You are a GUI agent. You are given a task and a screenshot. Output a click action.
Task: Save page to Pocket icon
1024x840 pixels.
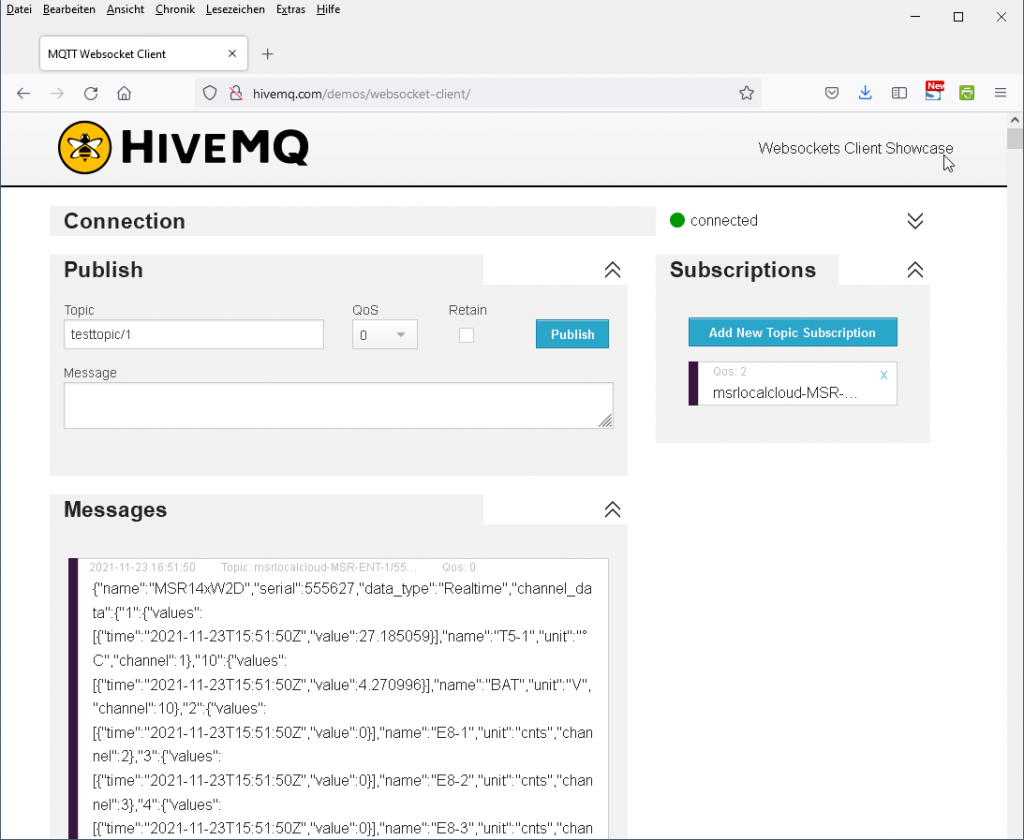tap(831, 93)
